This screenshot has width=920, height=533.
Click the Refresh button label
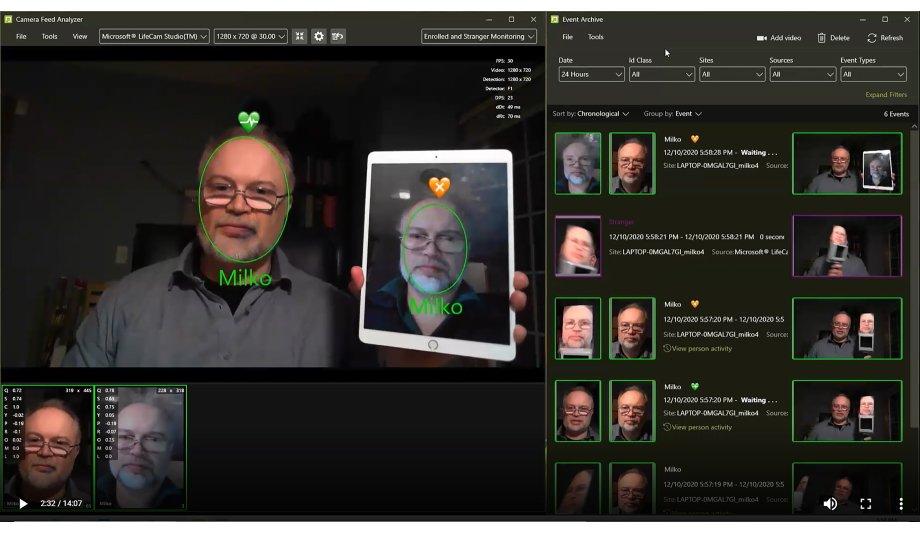pos(892,38)
